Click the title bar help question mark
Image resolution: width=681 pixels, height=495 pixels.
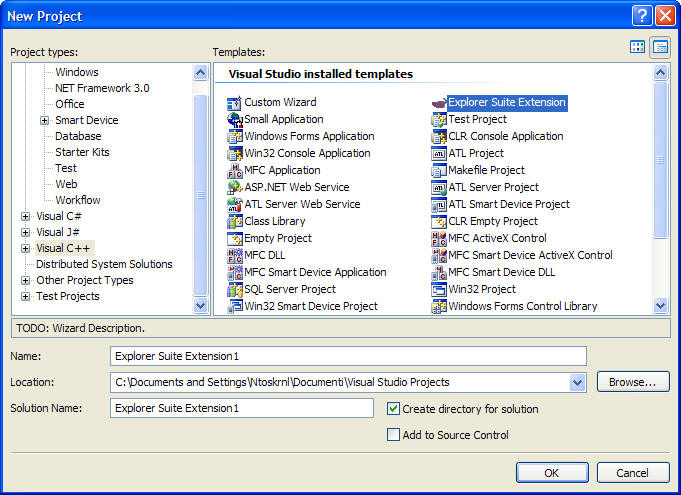point(641,15)
